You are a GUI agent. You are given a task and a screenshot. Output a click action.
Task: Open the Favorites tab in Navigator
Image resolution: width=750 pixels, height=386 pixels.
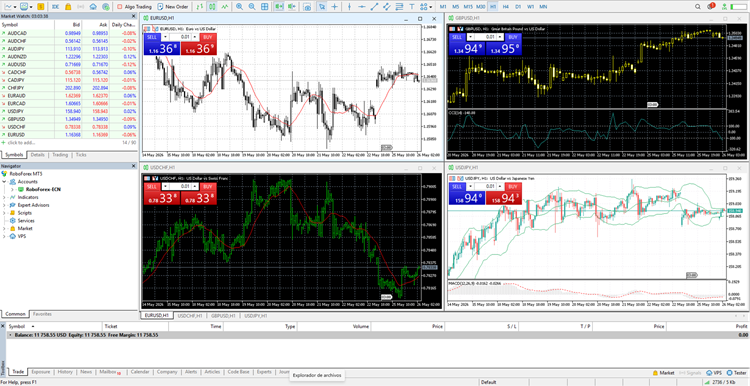pyautogui.click(x=42, y=314)
